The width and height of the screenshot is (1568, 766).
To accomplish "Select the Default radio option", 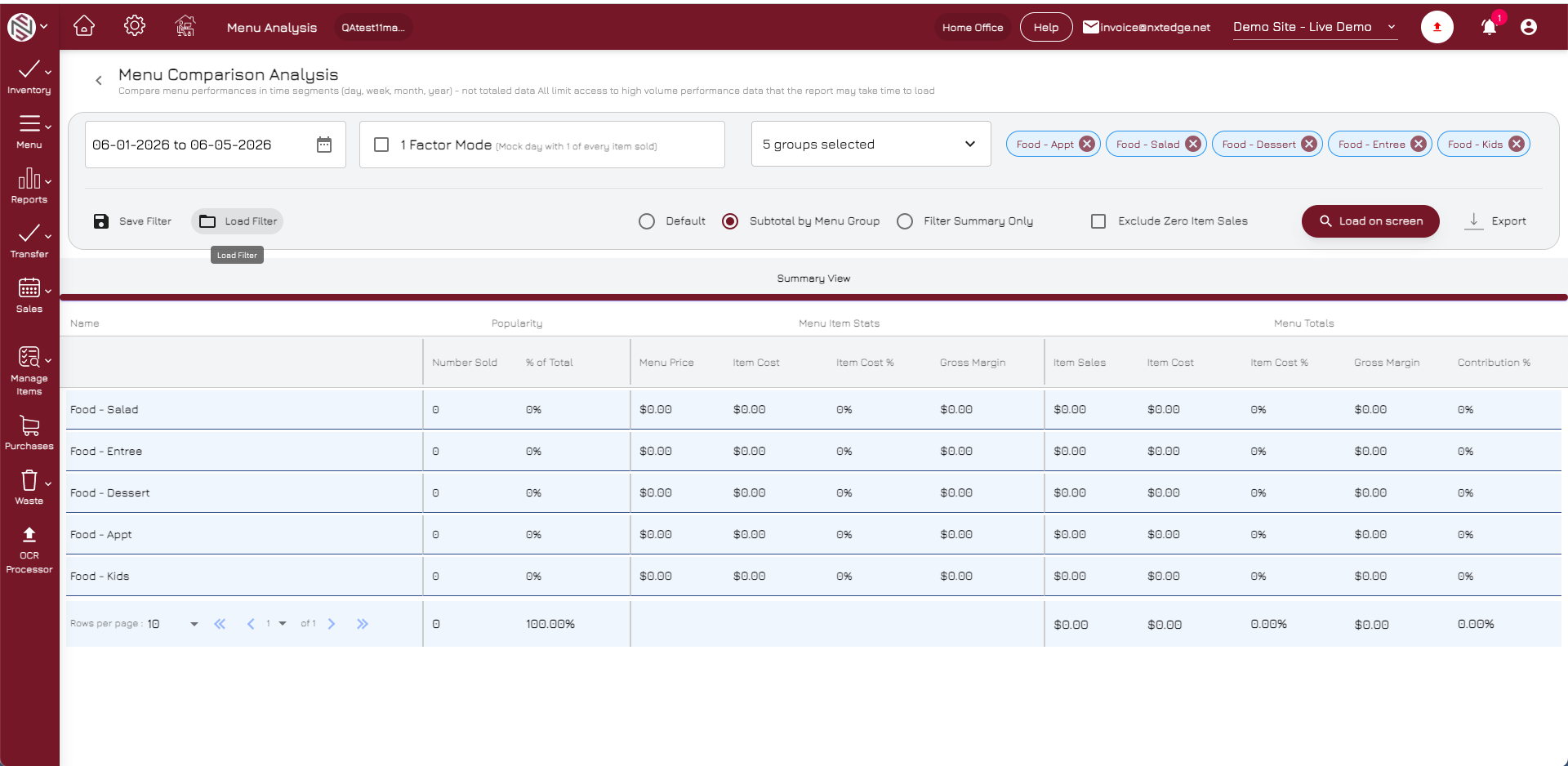I will [647, 221].
